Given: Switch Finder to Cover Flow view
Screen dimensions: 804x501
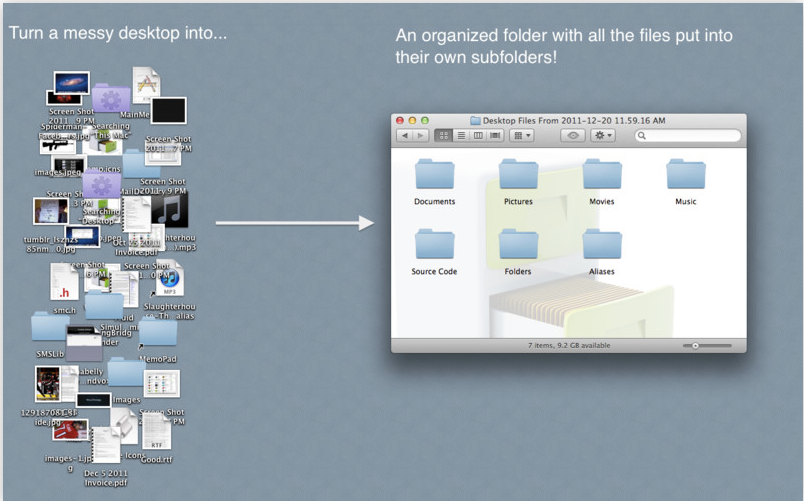Looking at the screenshot, I should 495,135.
